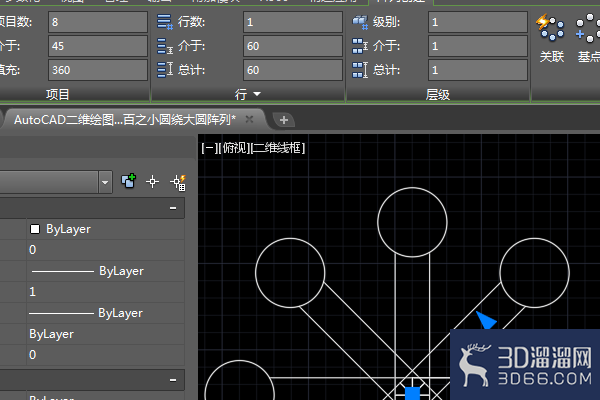600x400 pixels.
Task: Expand the Rows panel dropdown arrow
Action: coord(257,94)
